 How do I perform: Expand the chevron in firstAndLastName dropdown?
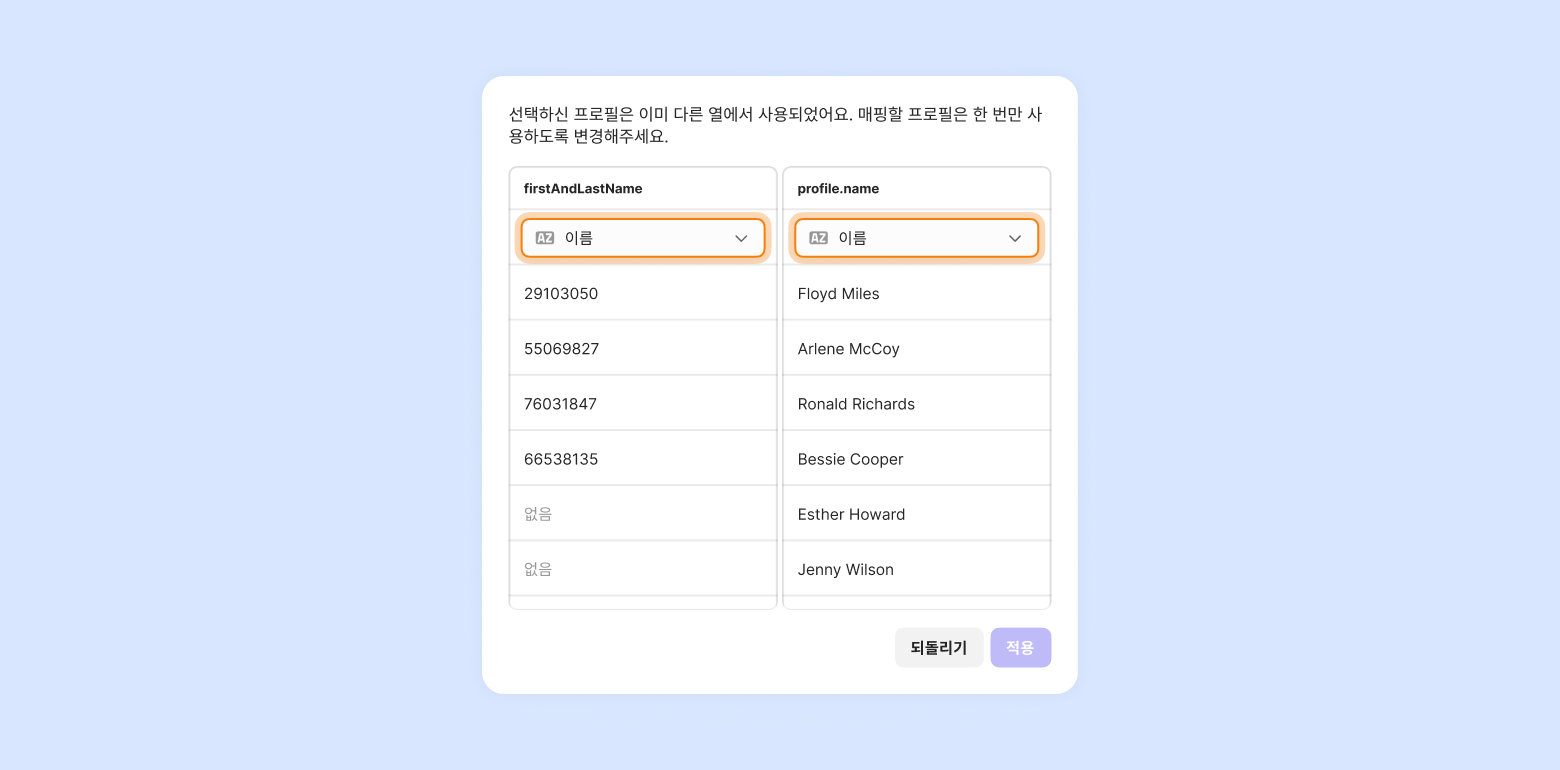tap(741, 238)
